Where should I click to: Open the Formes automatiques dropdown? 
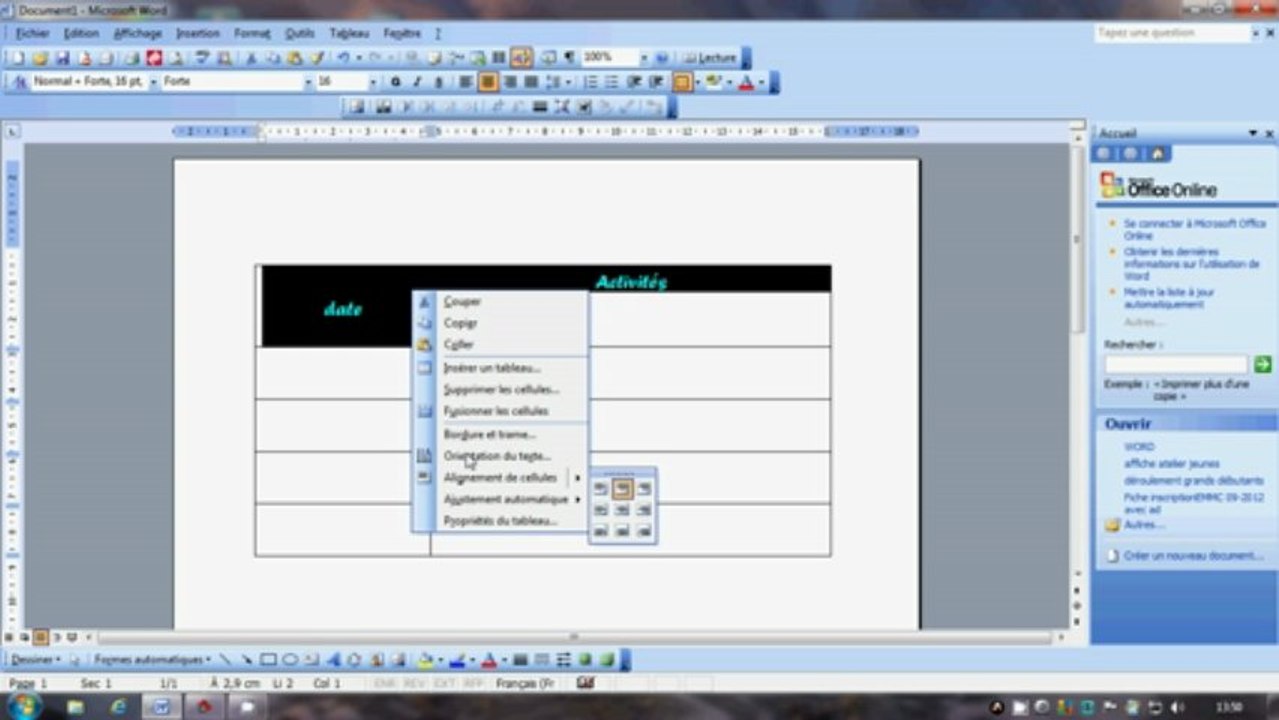(x=152, y=660)
